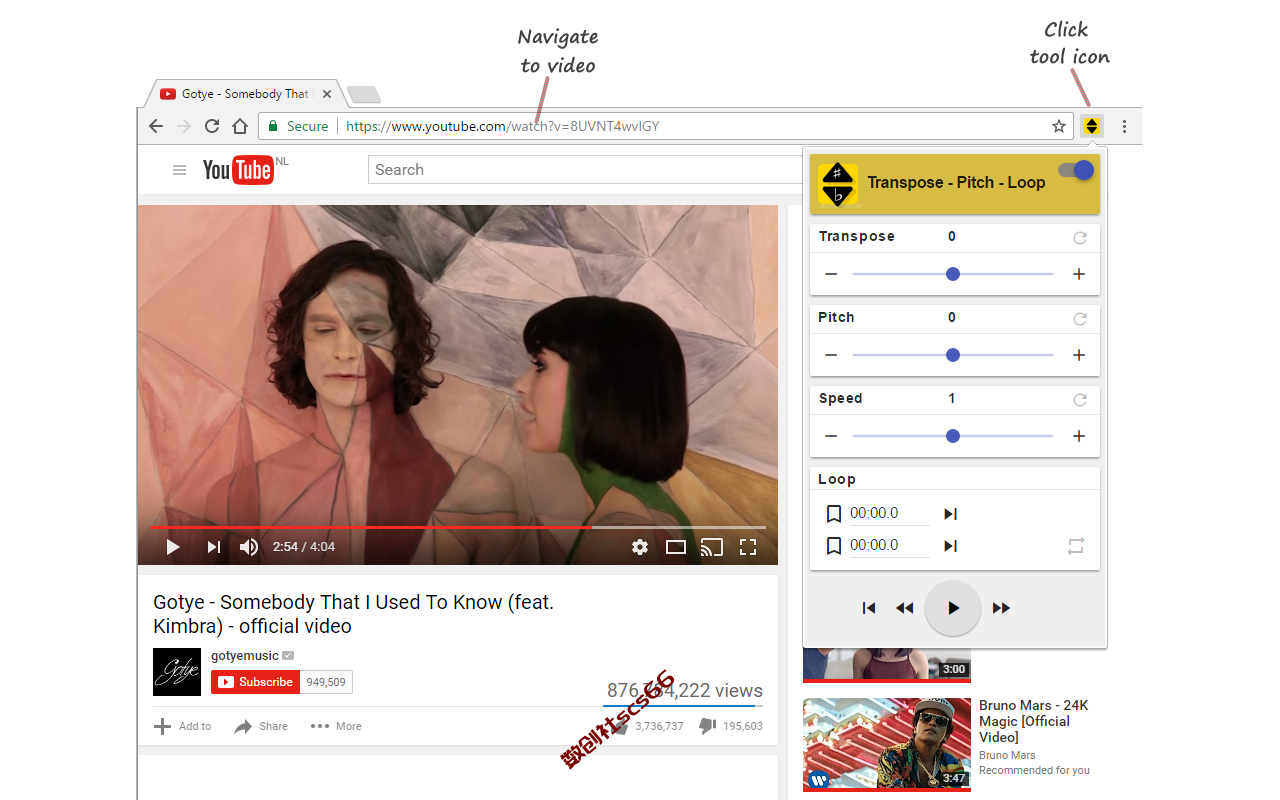Reset the Transpose value
The image size is (1280, 800).
tap(1079, 238)
